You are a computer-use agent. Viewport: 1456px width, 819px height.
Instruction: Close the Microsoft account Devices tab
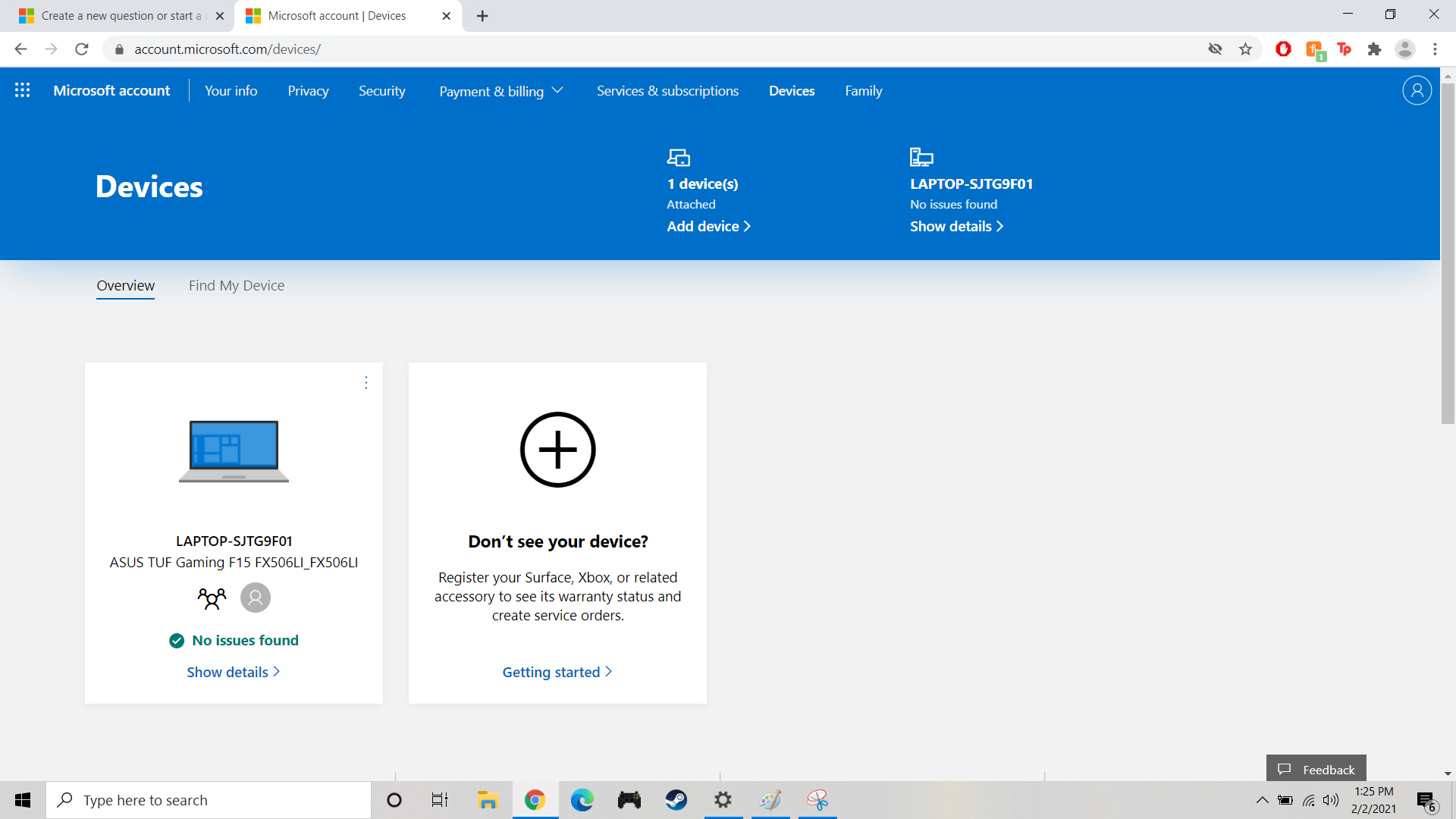[x=446, y=16]
